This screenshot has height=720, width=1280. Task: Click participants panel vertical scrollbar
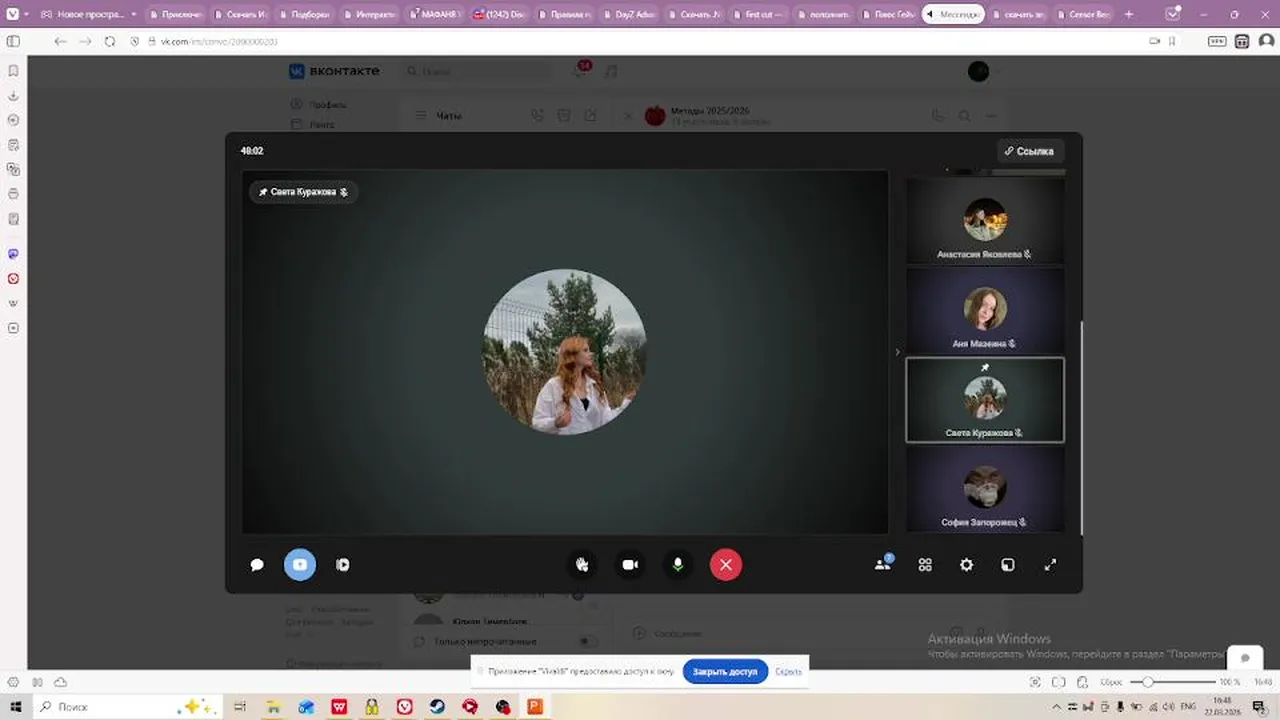point(1082,430)
